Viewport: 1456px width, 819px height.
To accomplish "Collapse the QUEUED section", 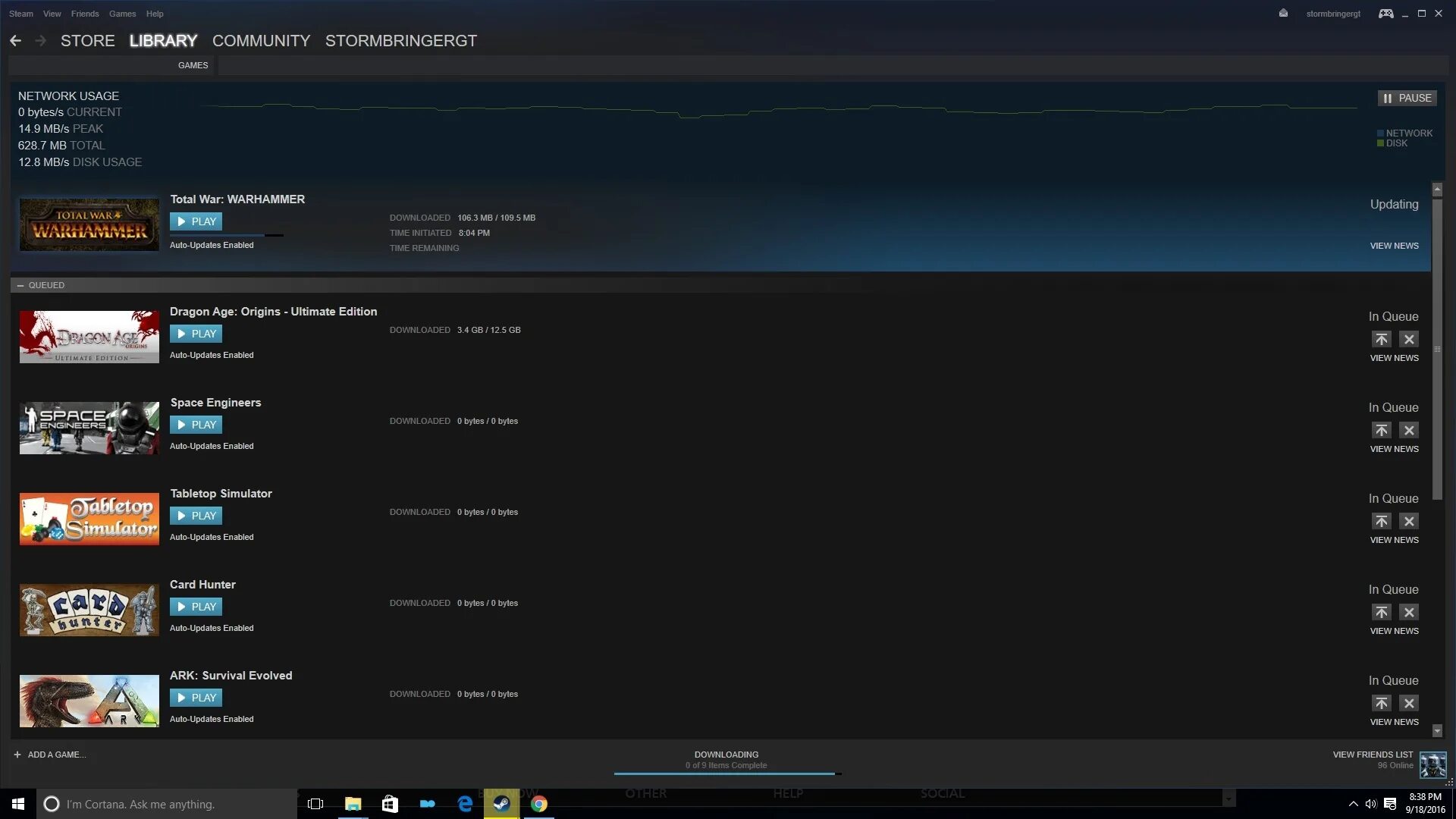I will coord(20,286).
